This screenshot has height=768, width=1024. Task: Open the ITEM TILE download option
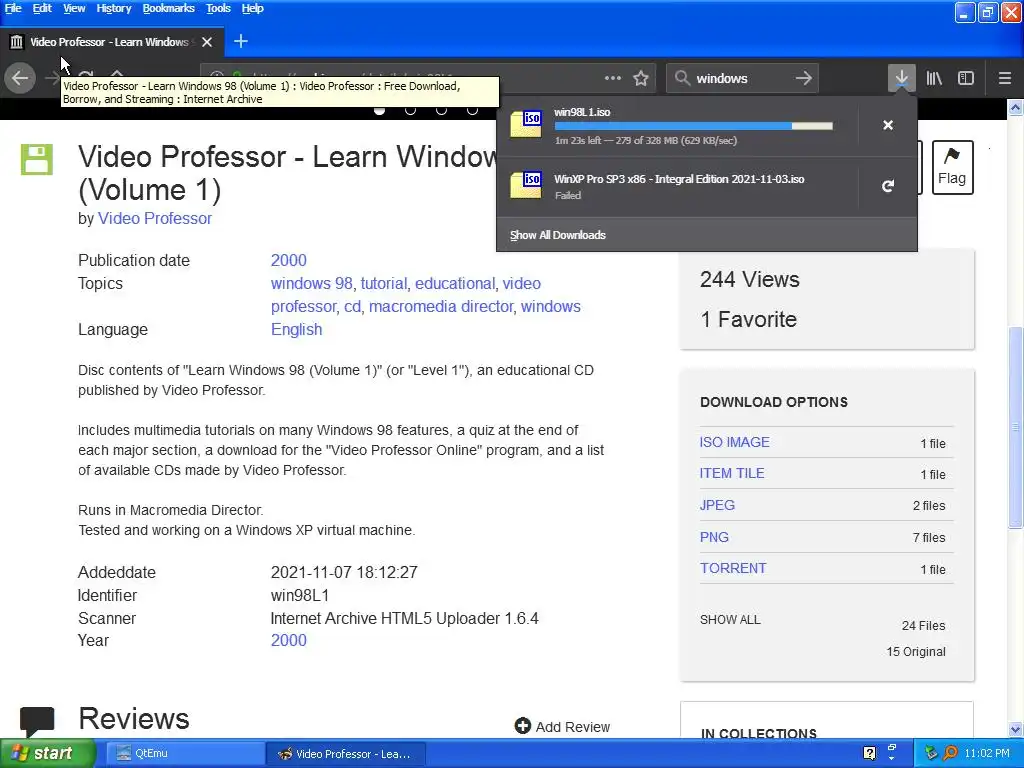(731, 473)
